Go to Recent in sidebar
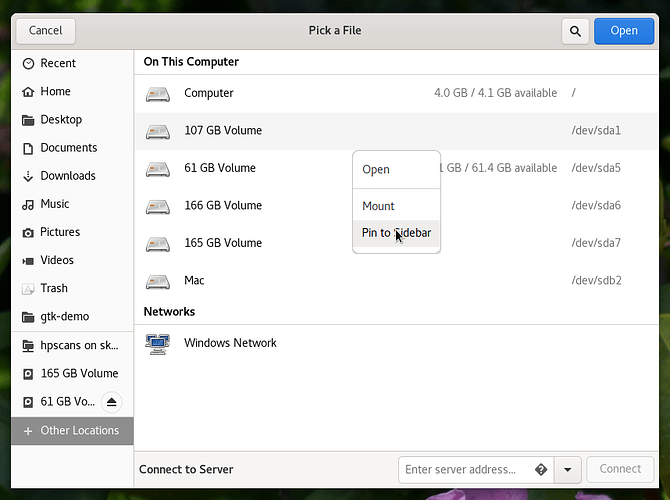Screen dimensions: 670x500 72,64
